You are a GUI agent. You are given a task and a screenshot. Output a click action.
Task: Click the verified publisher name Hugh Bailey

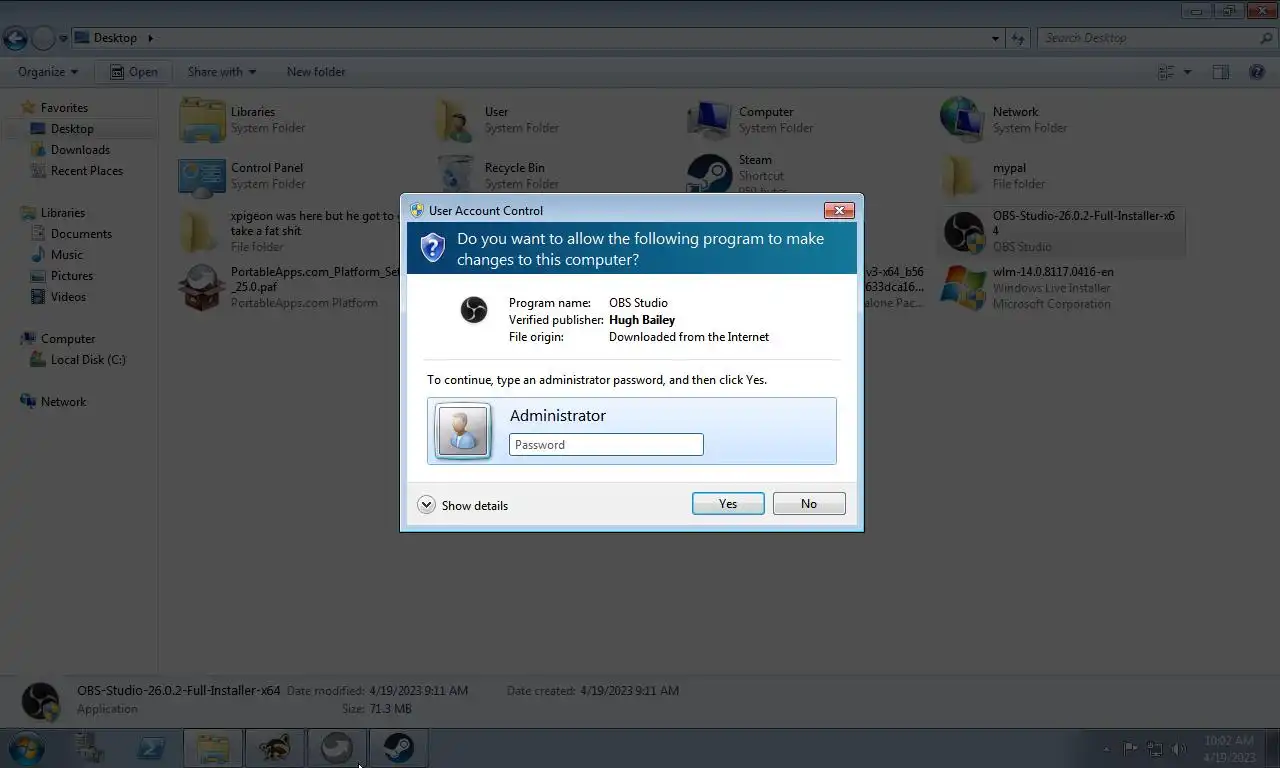coord(642,320)
